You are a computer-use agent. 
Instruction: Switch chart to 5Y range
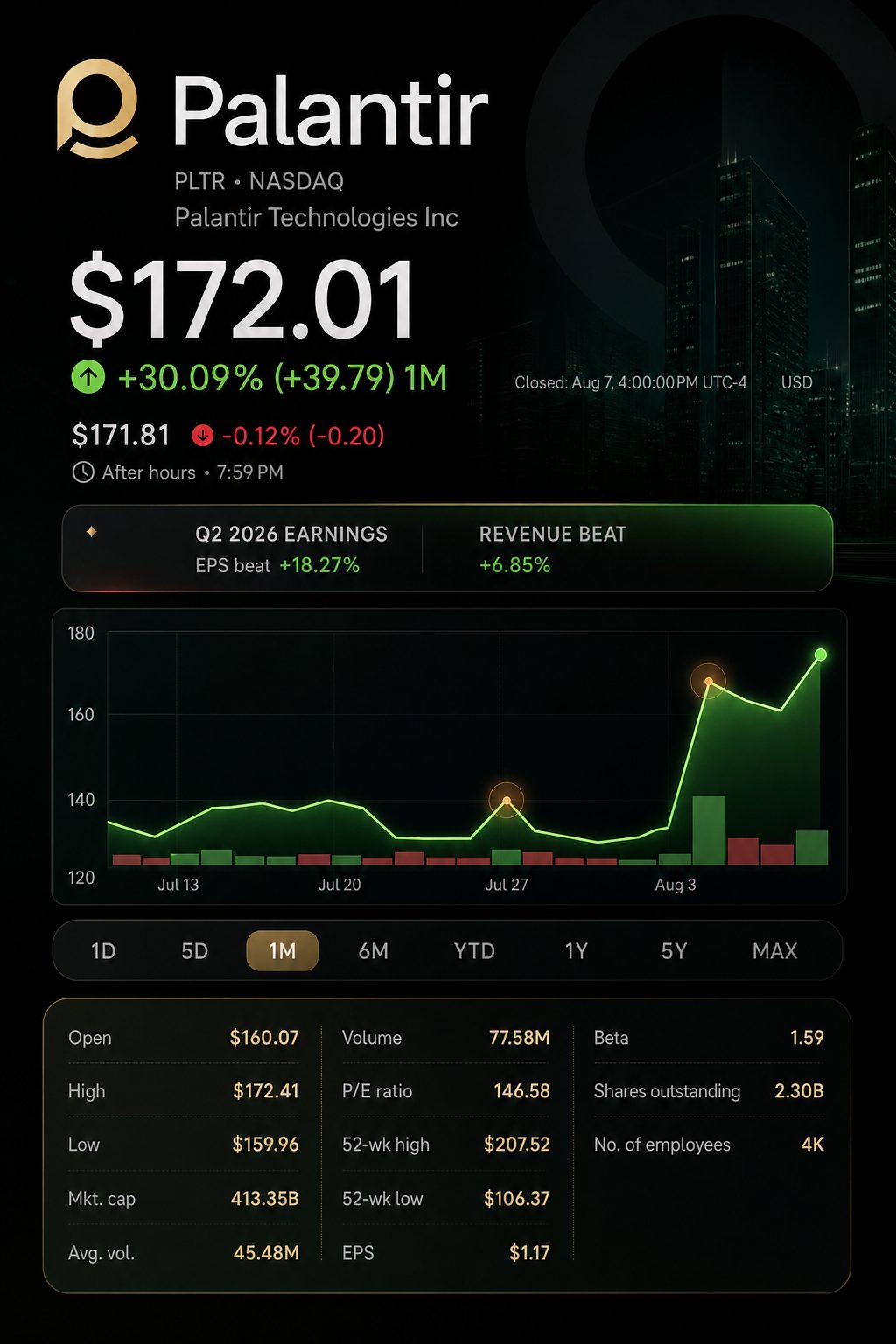tap(674, 951)
